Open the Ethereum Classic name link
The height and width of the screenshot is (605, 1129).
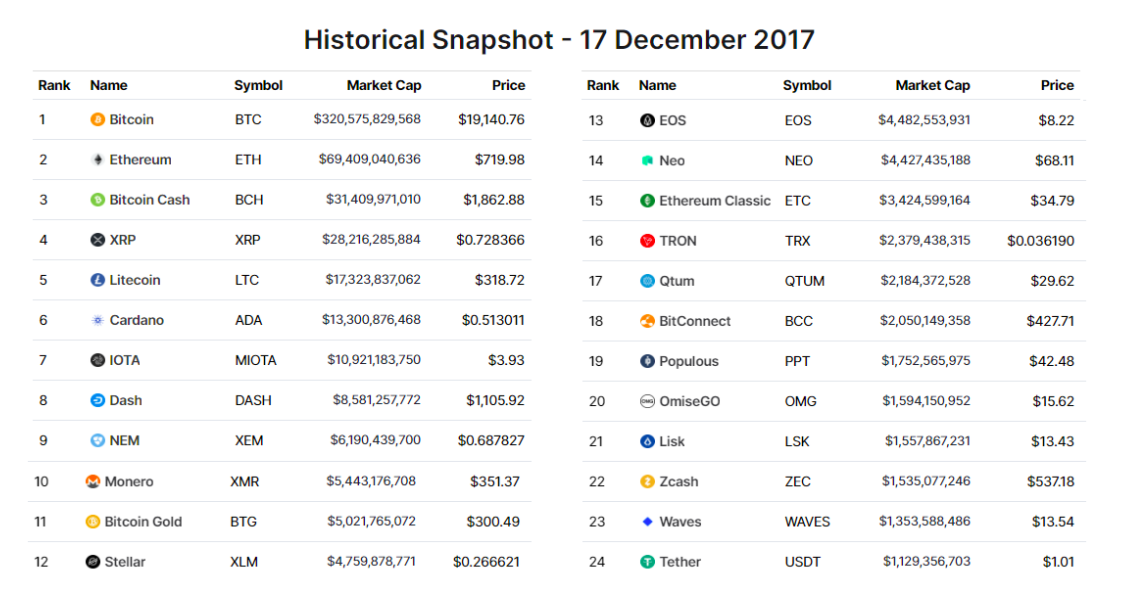click(x=715, y=201)
